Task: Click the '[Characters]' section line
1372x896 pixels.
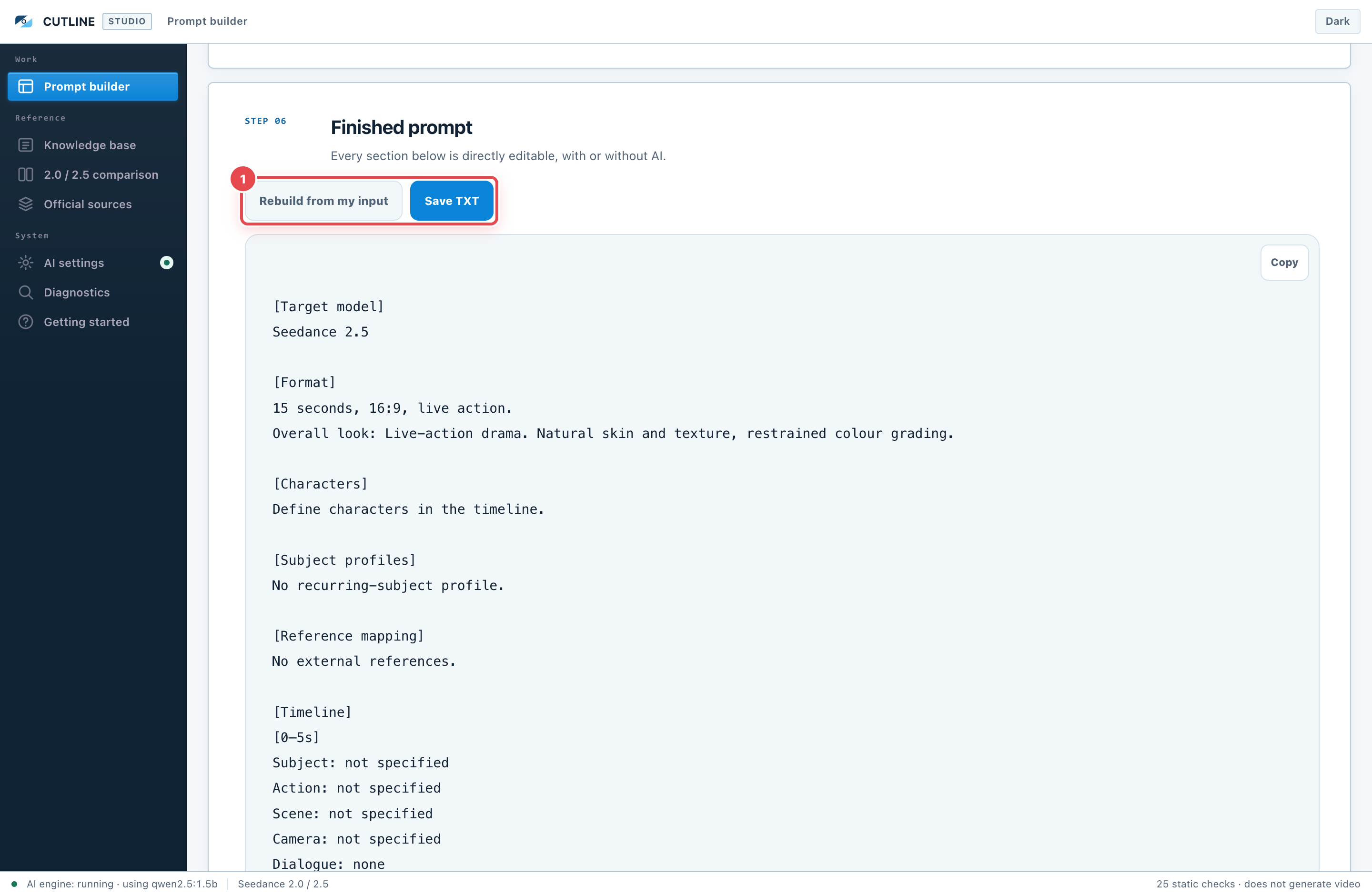Action: pos(320,484)
